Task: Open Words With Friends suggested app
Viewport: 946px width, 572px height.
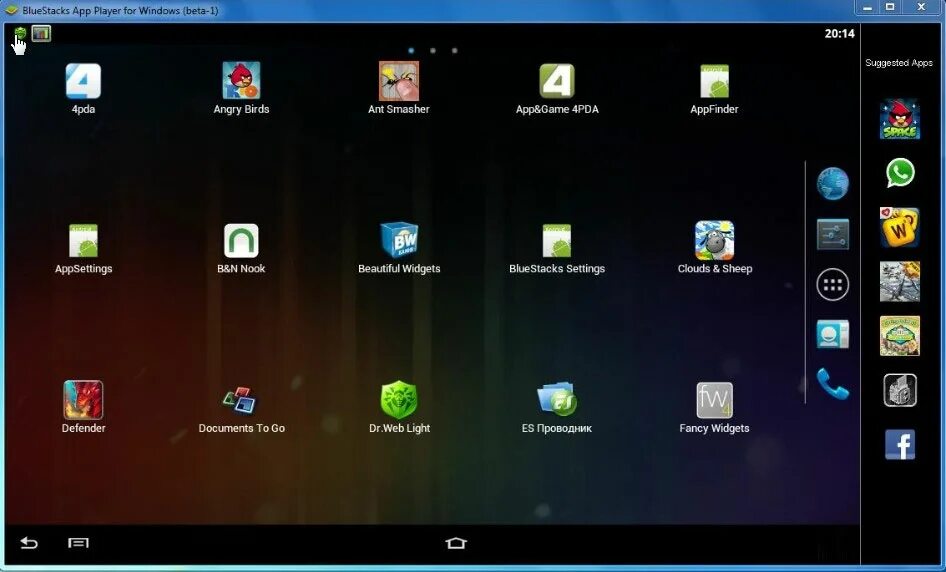Action: click(900, 227)
